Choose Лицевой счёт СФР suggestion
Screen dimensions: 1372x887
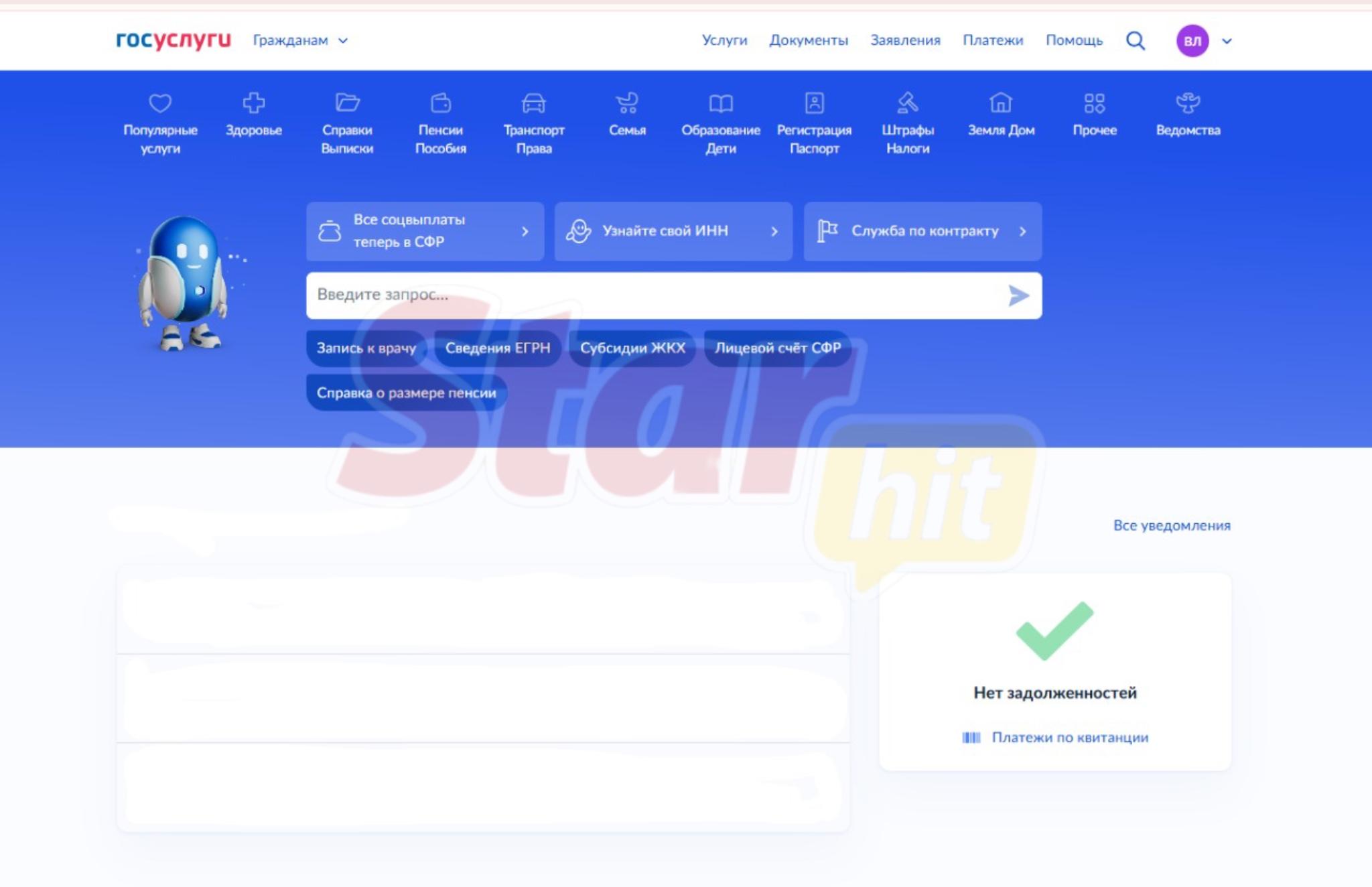pos(778,348)
